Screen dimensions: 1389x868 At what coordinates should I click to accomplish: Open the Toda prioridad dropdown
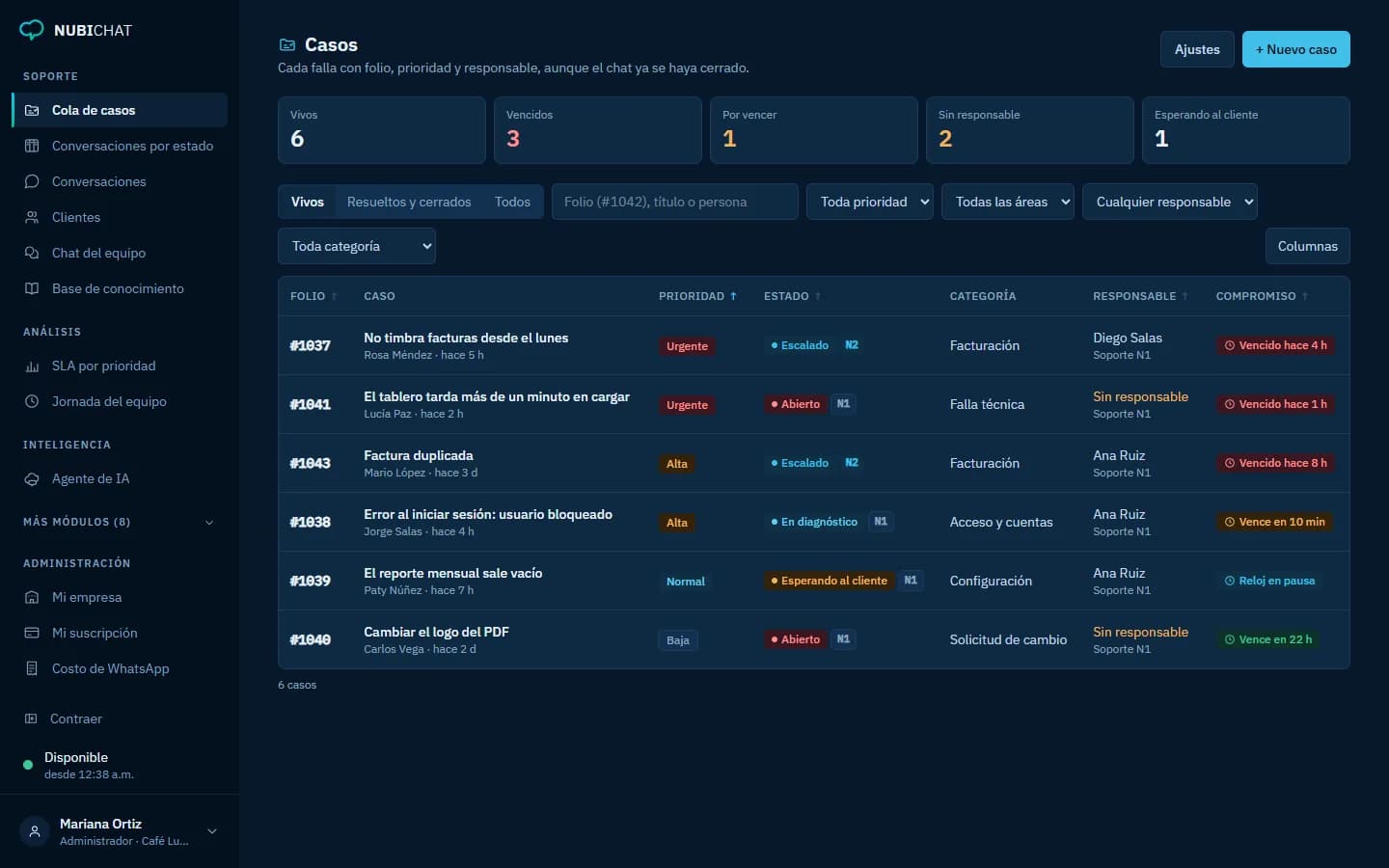[870, 202]
